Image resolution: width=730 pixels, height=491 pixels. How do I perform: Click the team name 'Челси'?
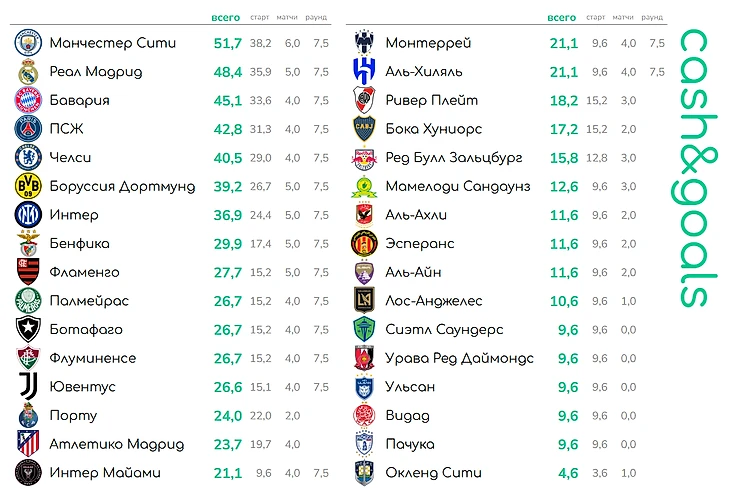pyautogui.click(x=70, y=158)
